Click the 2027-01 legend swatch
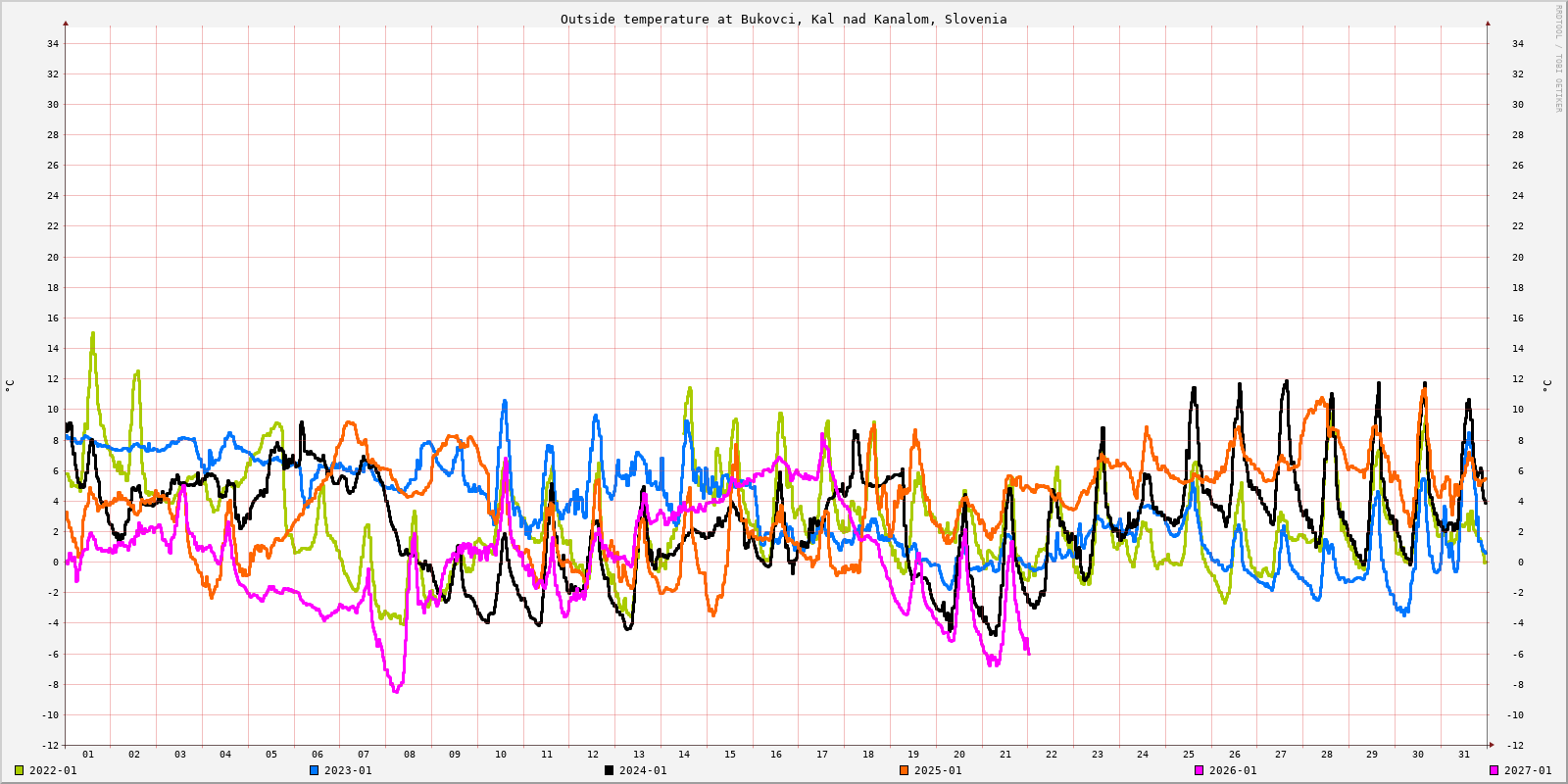Image resolution: width=1568 pixels, height=784 pixels. pos(1494,770)
